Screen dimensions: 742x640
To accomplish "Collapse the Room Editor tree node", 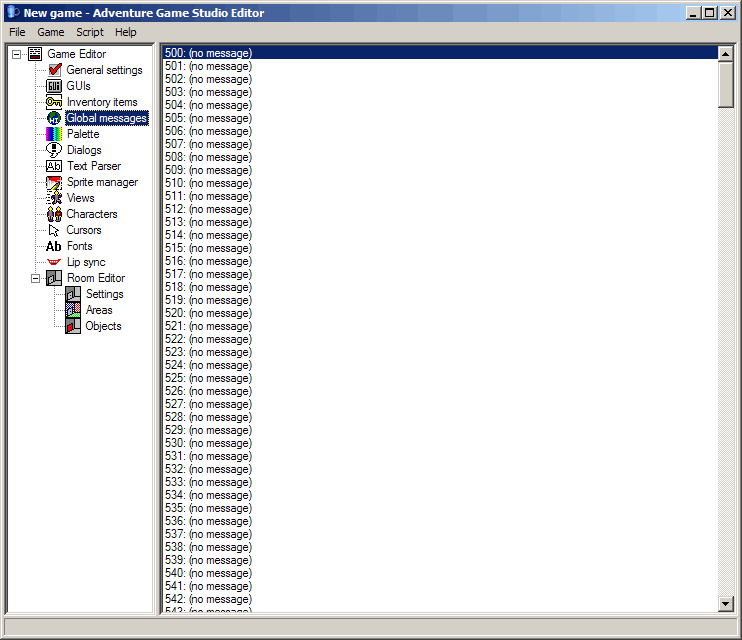I will 36,278.
